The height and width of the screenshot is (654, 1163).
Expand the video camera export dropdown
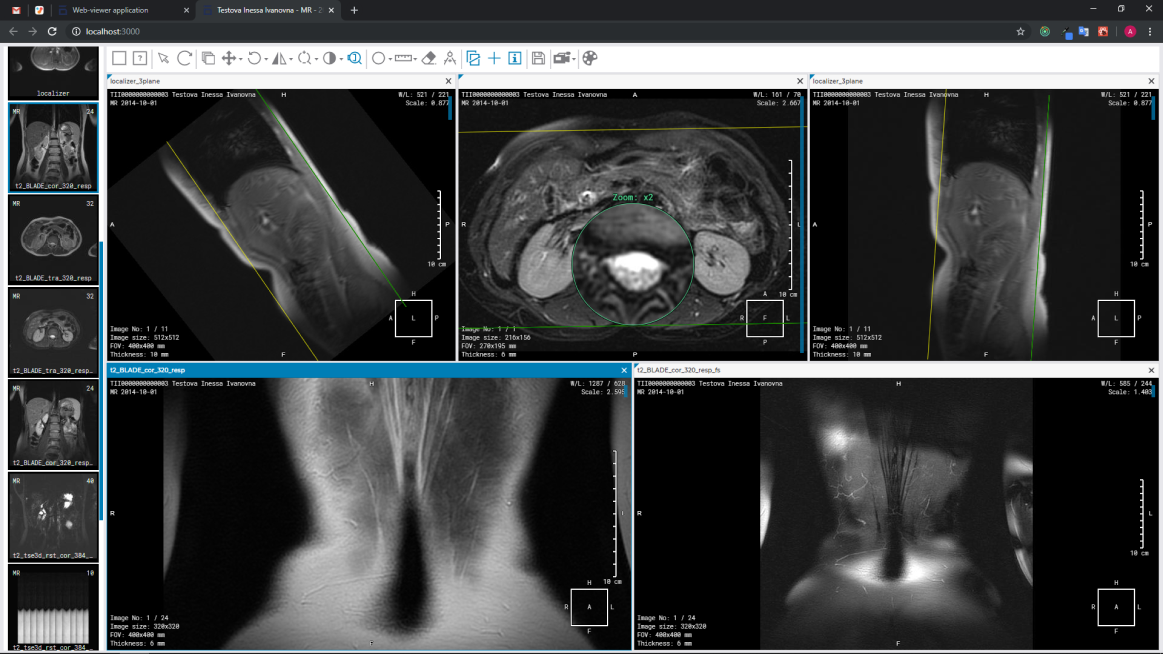[574, 59]
